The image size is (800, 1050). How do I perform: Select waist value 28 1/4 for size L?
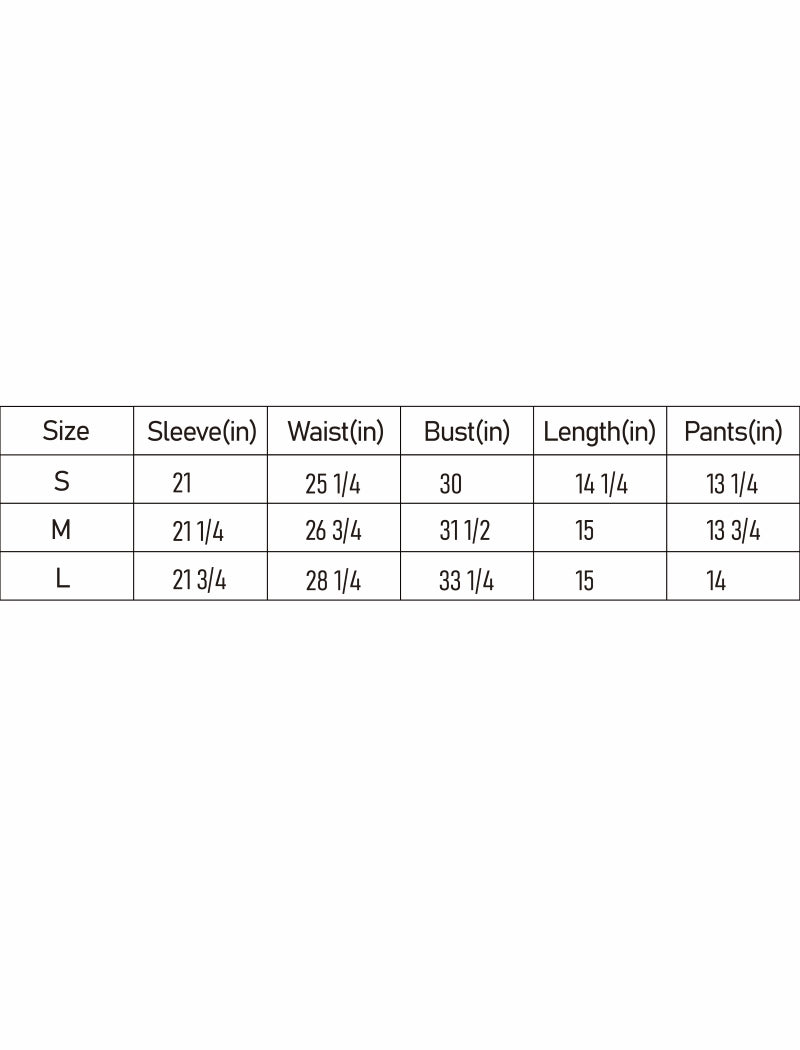[333, 581]
